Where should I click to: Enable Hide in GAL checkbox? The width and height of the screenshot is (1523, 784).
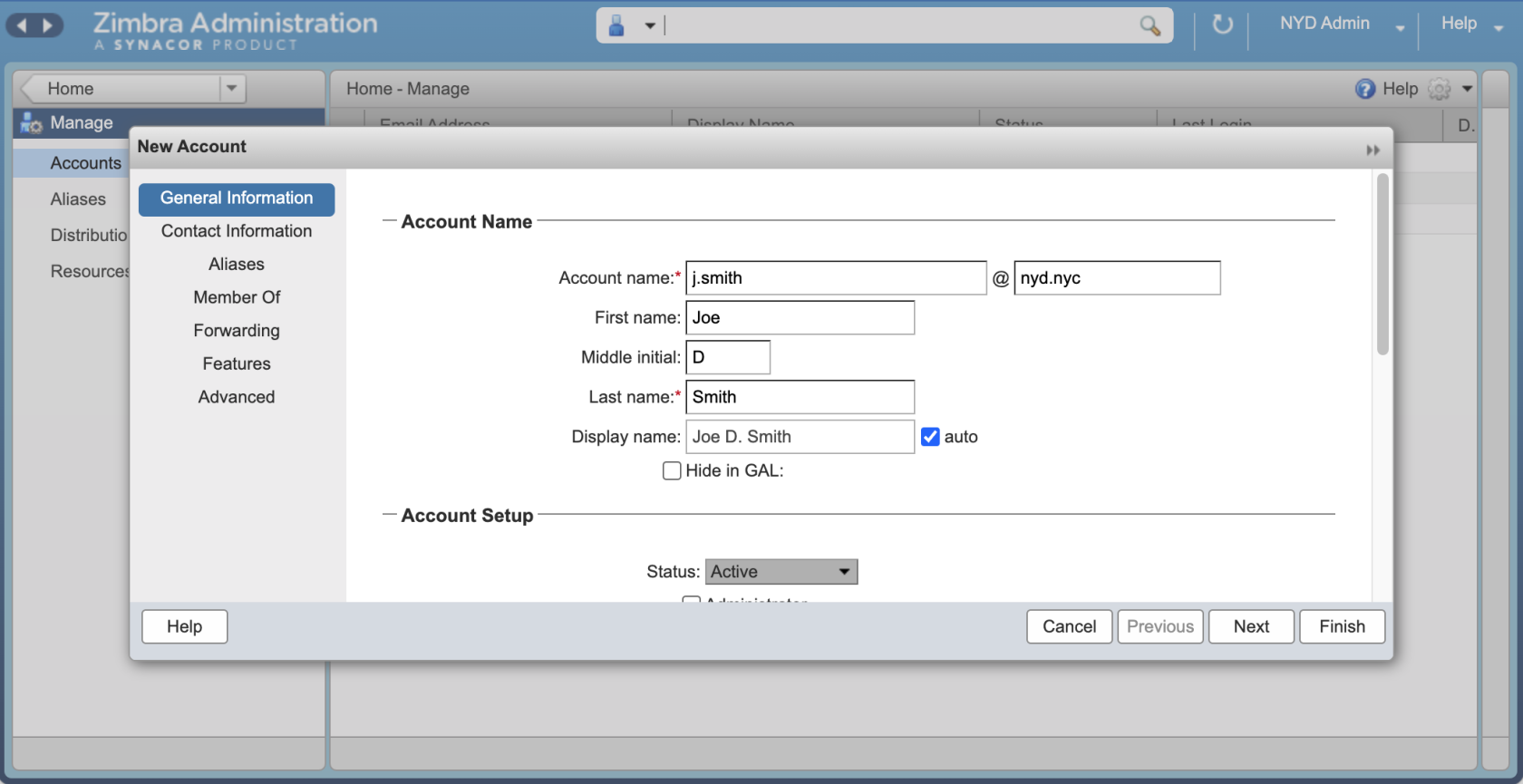pos(672,471)
